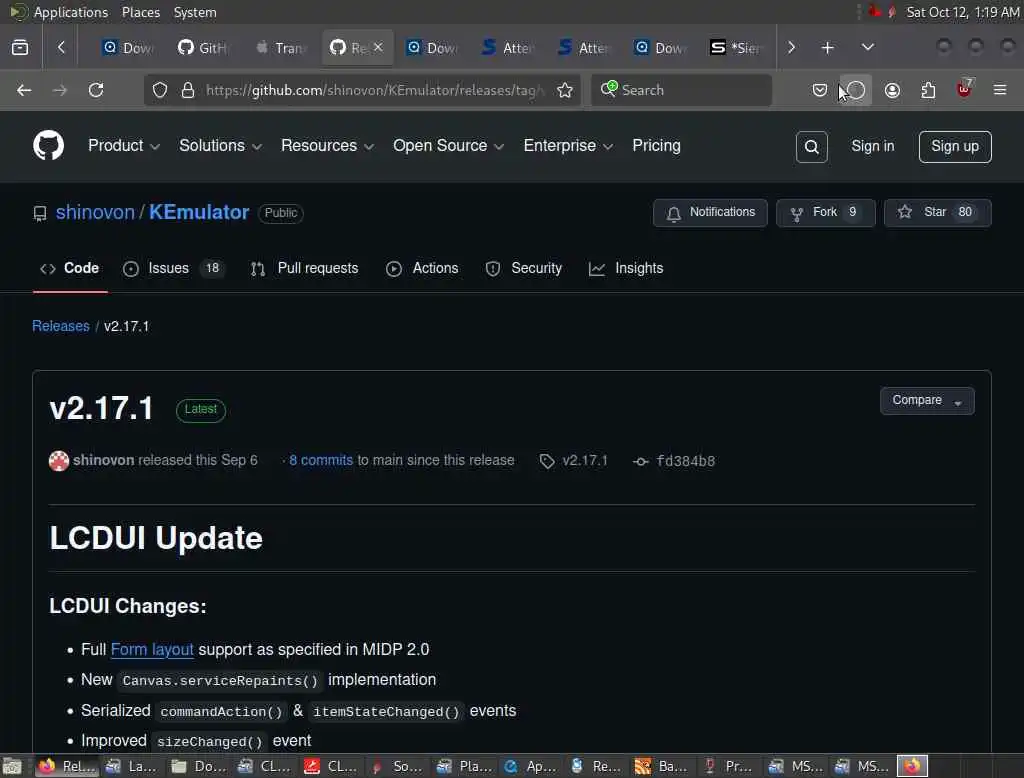Image resolution: width=1024 pixels, height=778 pixels.
Task: Expand the Open Source dropdown
Action: 448,145
